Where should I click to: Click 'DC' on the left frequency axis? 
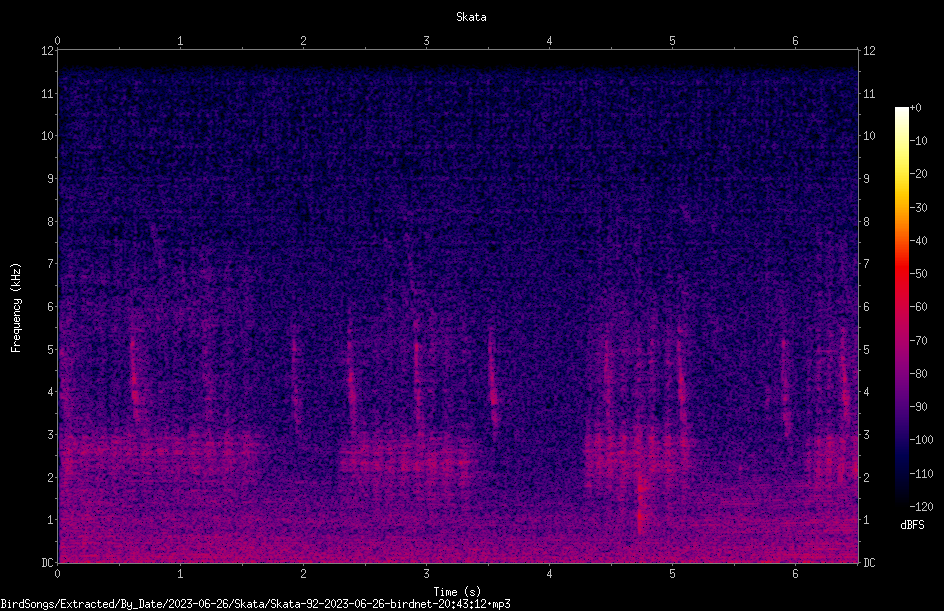47,563
